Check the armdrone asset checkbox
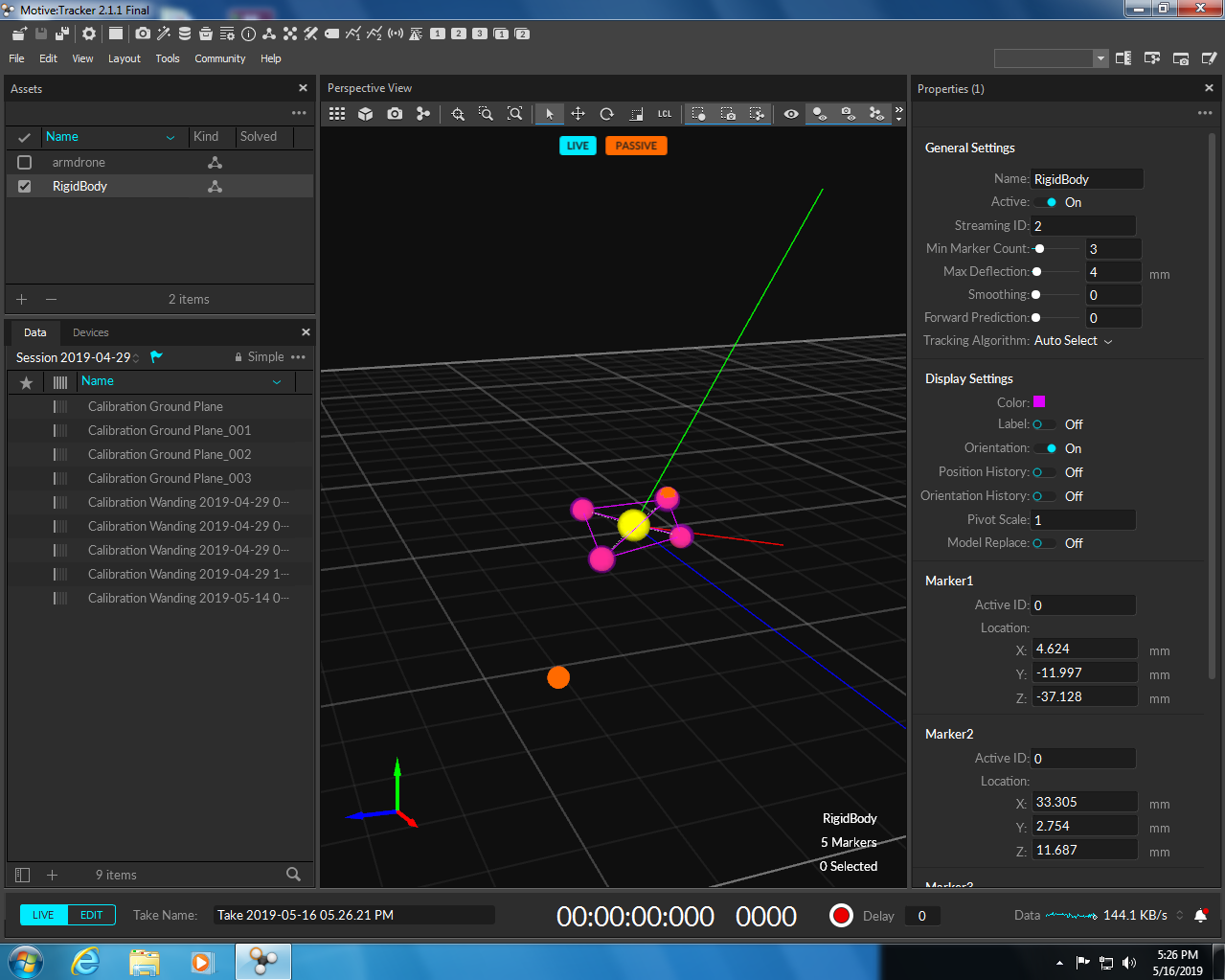The height and width of the screenshot is (980, 1225). point(25,163)
